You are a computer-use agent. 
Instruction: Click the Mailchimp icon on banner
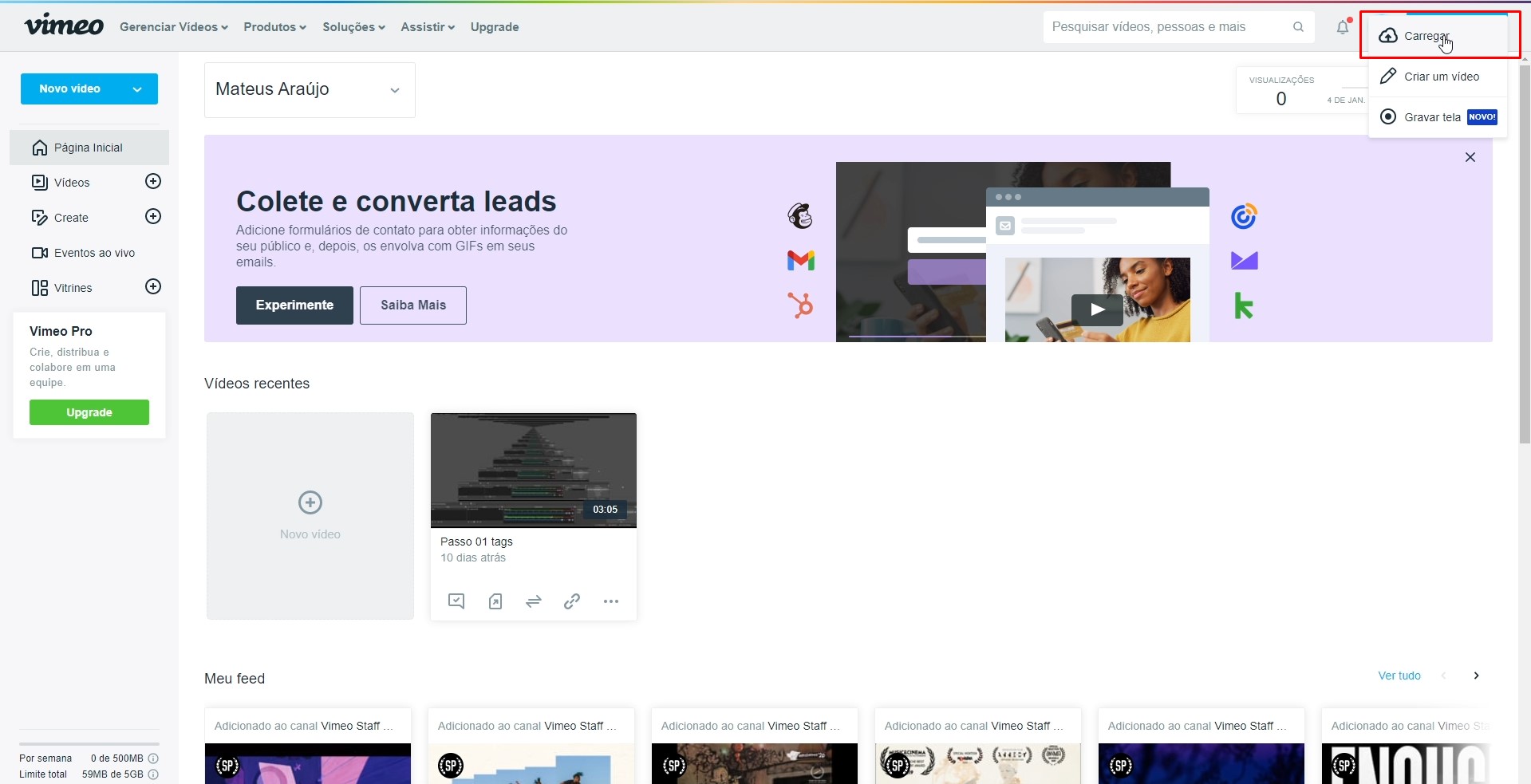pyautogui.click(x=800, y=216)
